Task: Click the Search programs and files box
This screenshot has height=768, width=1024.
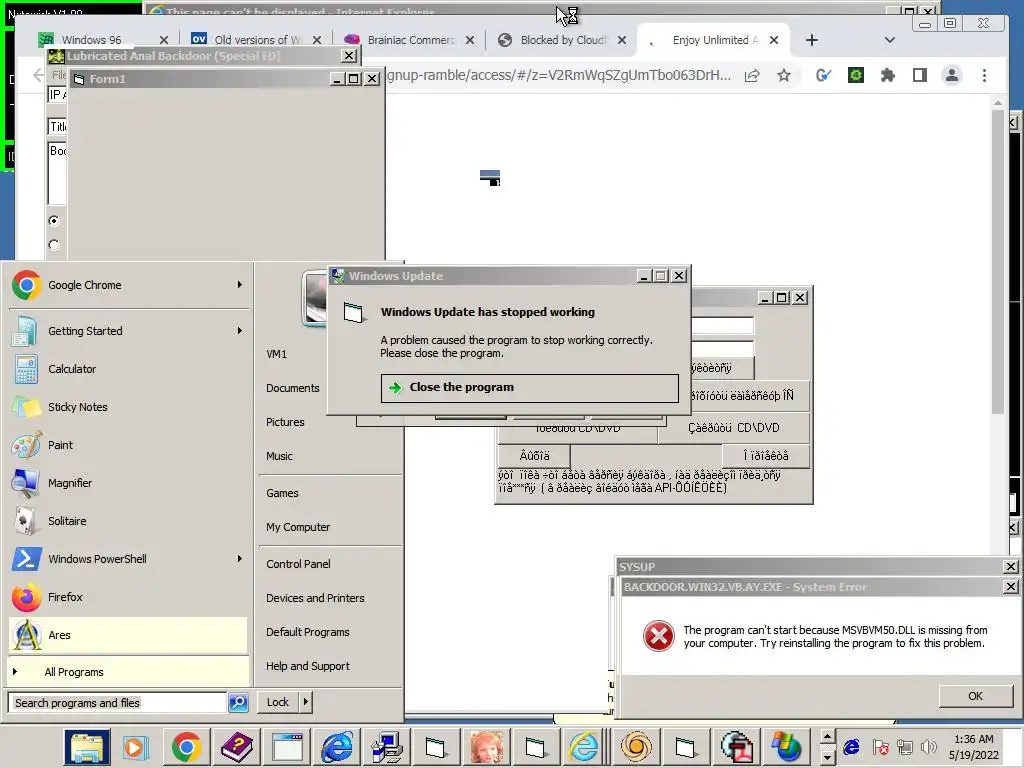Action: pos(117,703)
